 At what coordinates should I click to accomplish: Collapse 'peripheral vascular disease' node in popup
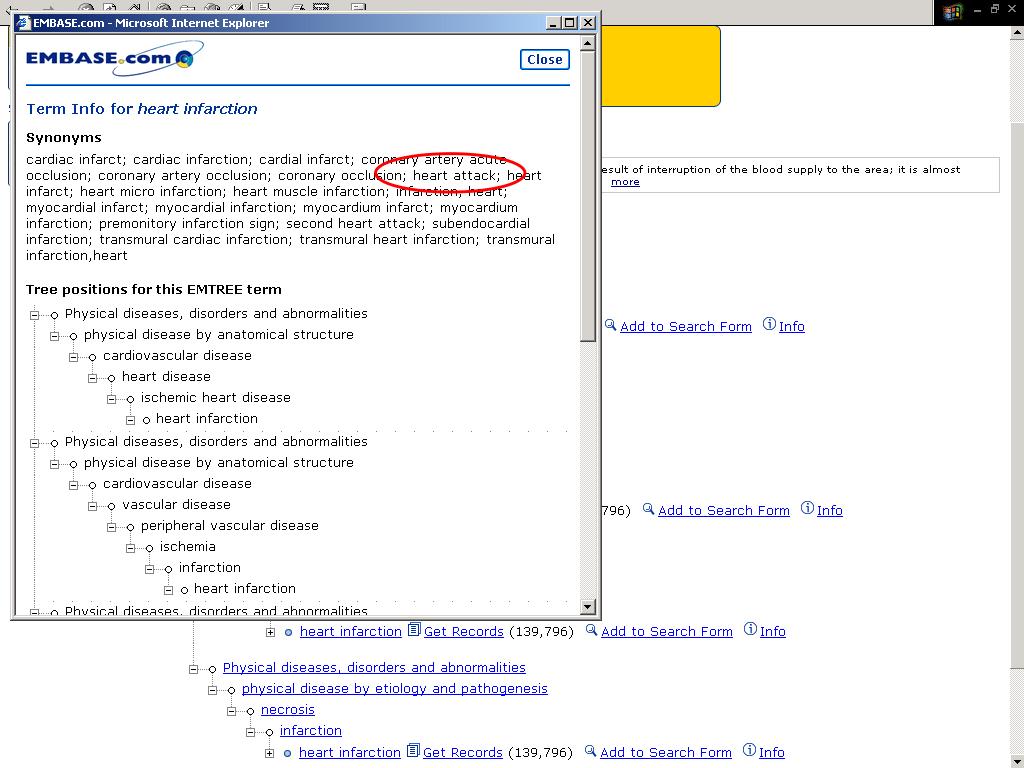112,527
